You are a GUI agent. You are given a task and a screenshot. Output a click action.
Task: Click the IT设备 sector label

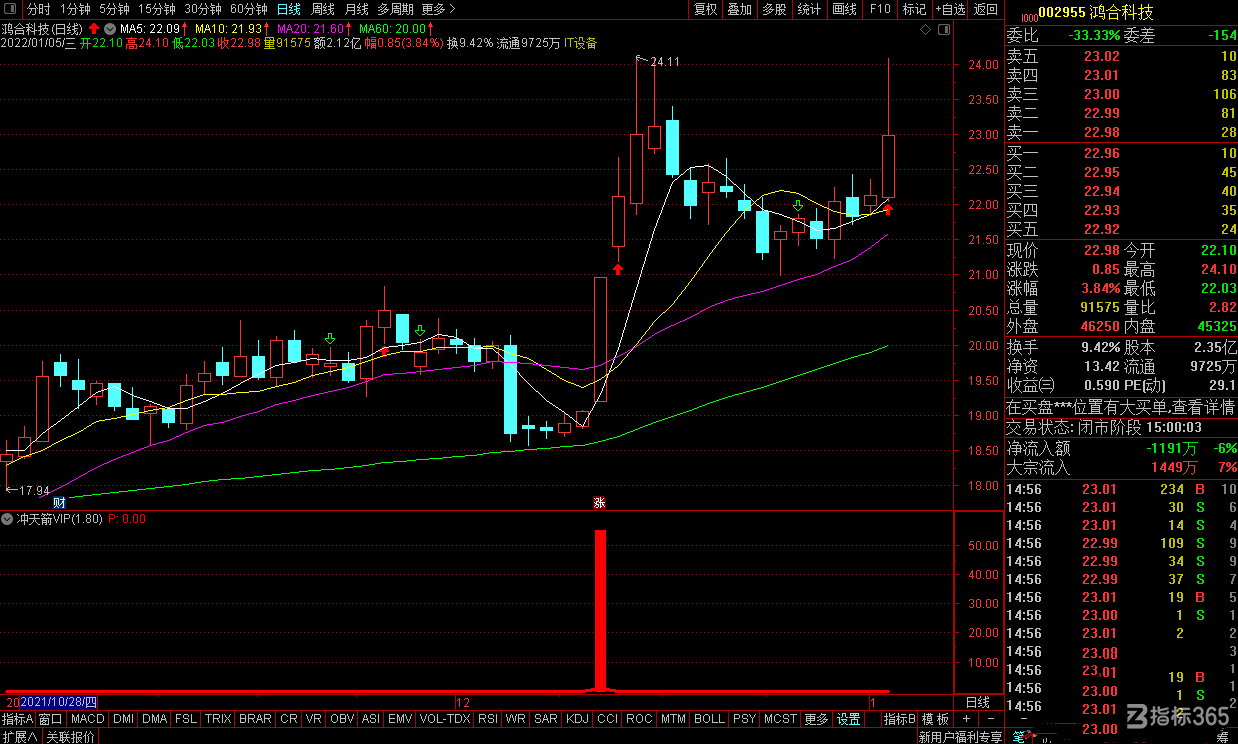[x=580, y=43]
